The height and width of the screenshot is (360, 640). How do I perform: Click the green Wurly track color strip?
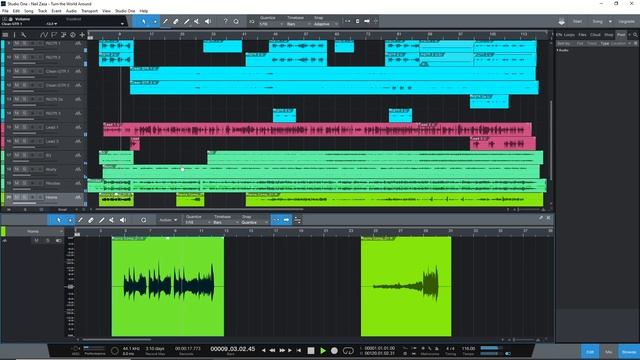coord(2,171)
